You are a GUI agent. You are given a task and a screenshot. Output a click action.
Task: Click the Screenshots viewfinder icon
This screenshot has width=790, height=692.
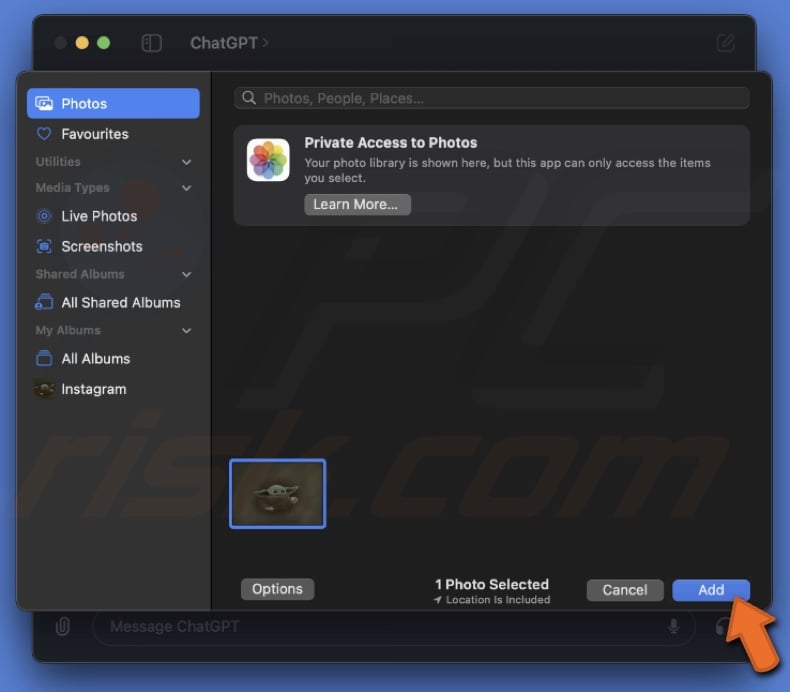44,246
